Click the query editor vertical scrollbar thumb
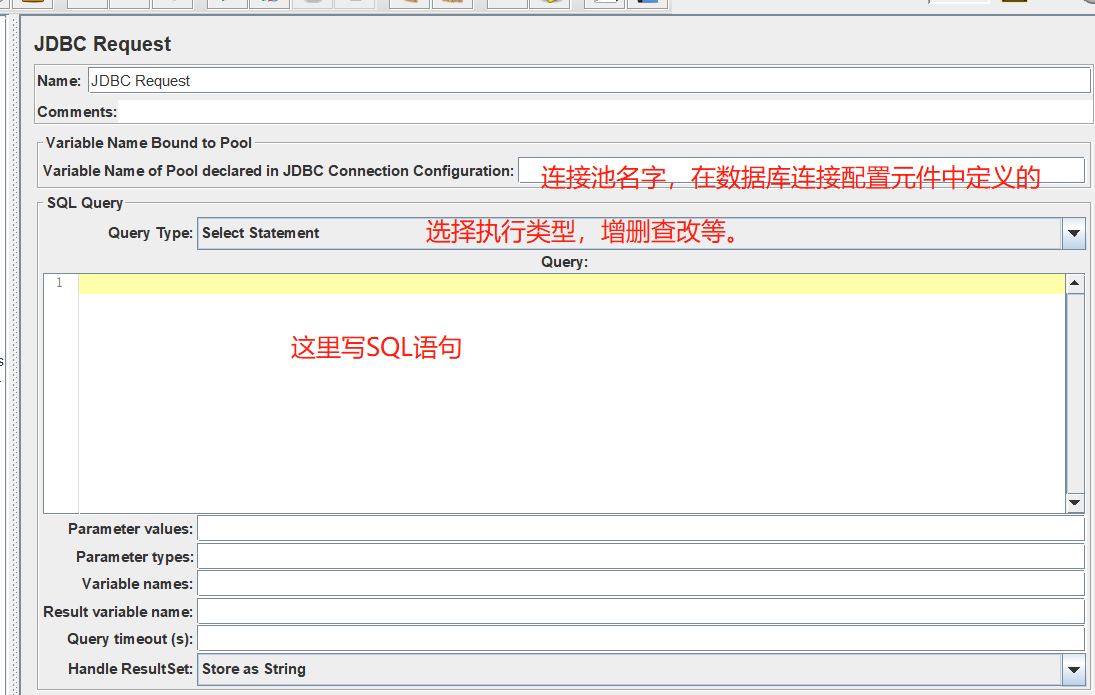 tap(1075, 393)
